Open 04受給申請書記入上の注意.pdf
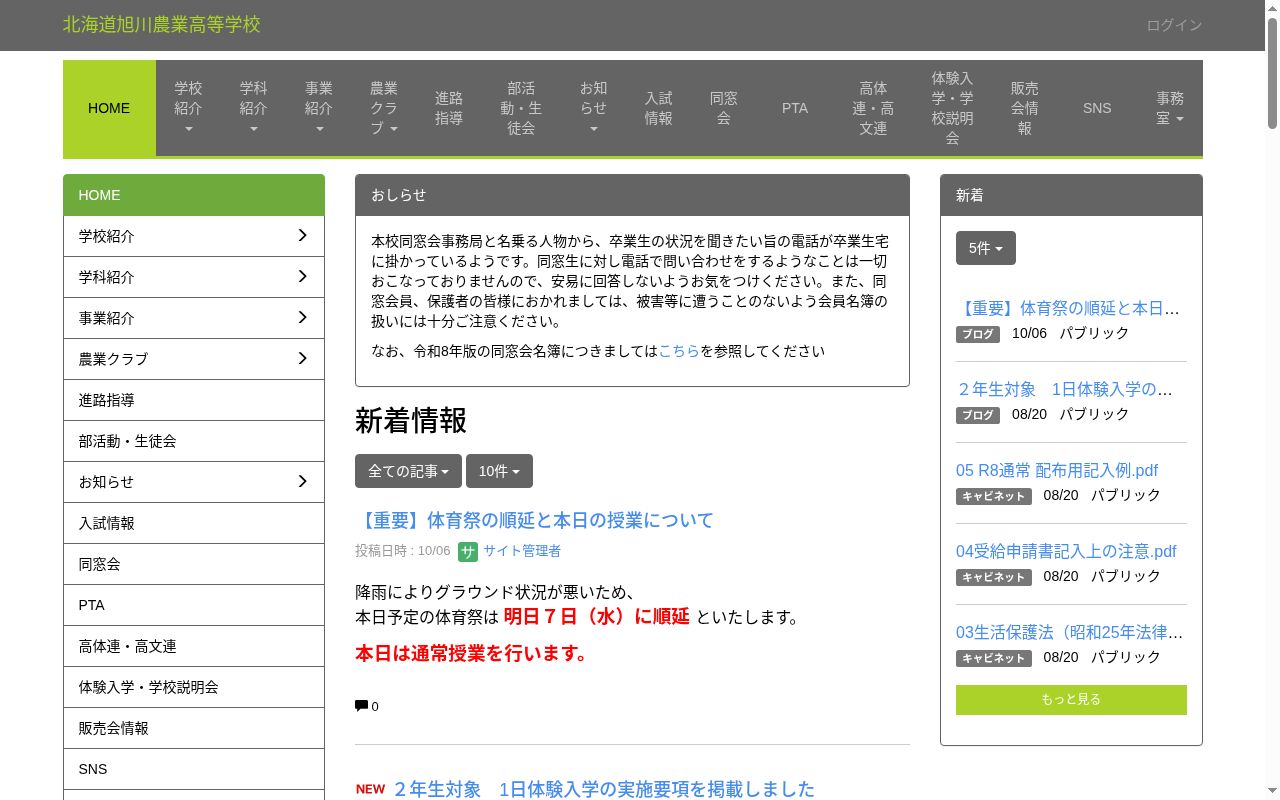This screenshot has width=1280, height=800. pos(1066,551)
